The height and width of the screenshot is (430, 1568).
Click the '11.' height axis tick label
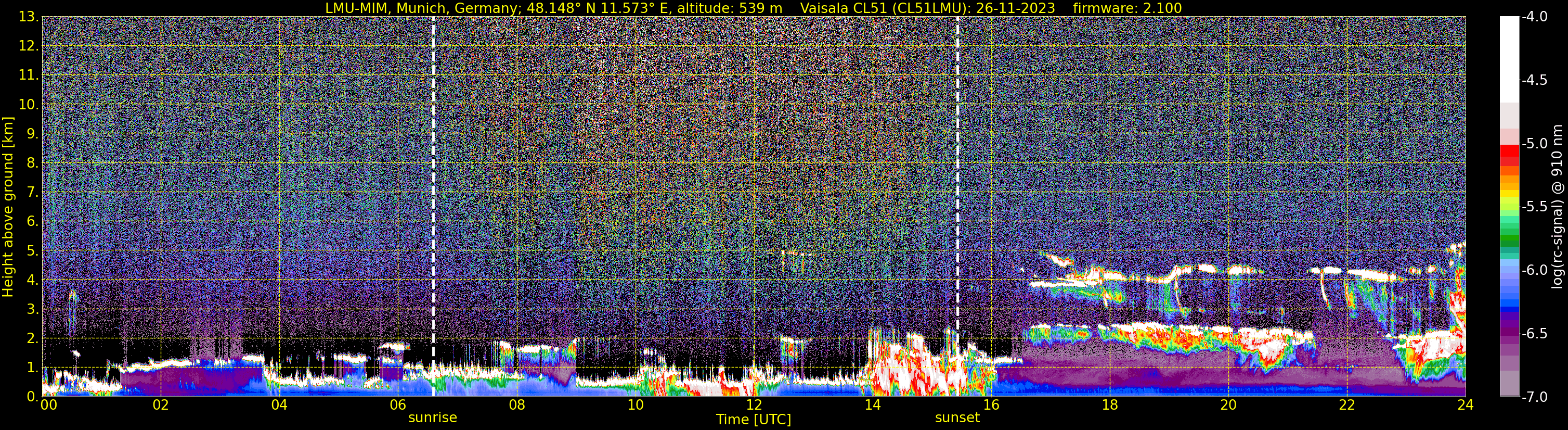pyautogui.click(x=28, y=75)
